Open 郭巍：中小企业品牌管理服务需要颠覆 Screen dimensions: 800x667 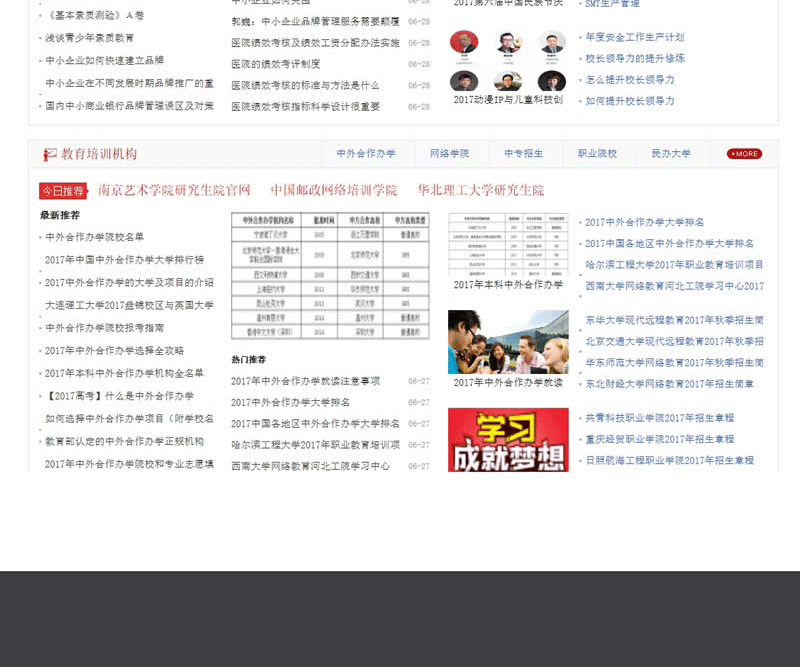pos(315,21)
